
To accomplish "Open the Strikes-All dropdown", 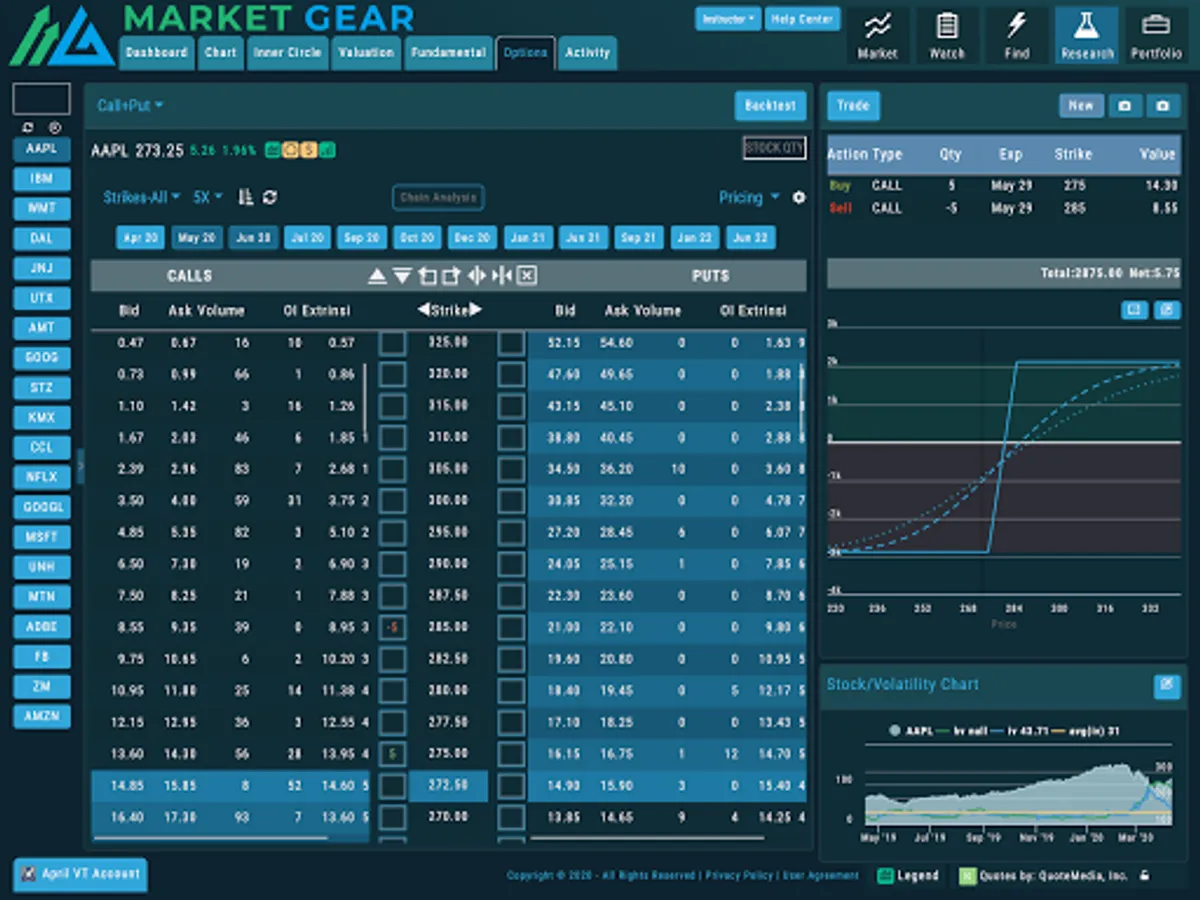I will pyautogui.click(x=141, y=197).
